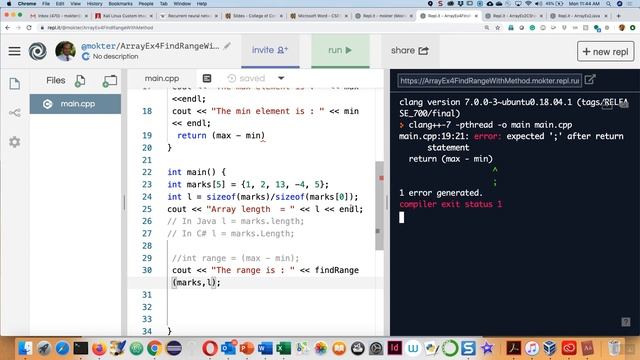Click the share button
Viewport: 640px width, 360px height.
click(x=410, y=51)
